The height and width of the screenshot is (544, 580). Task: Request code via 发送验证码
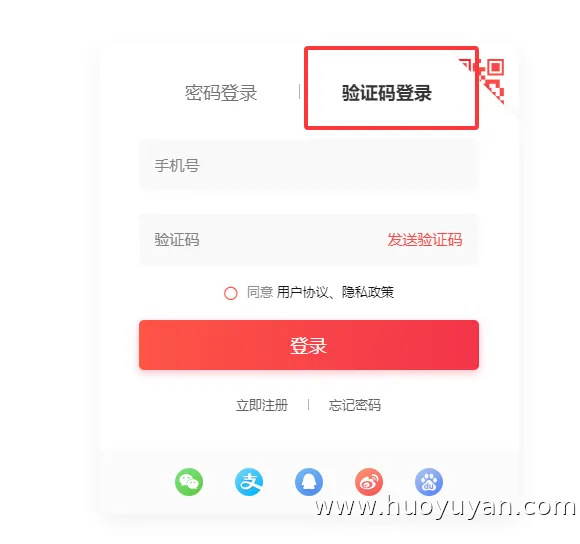tap(425, 240)
